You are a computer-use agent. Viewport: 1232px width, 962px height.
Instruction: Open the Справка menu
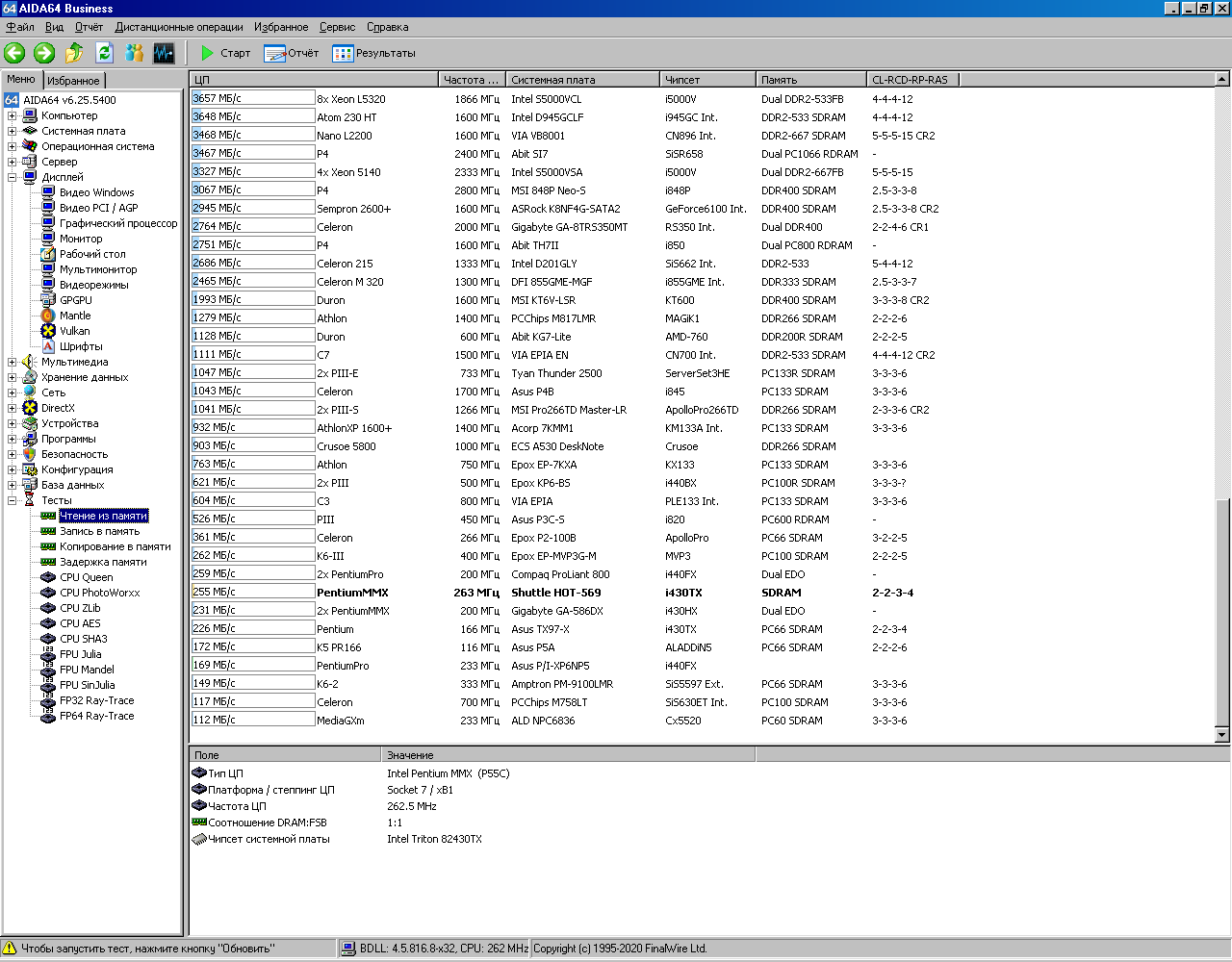click(388, 27)
